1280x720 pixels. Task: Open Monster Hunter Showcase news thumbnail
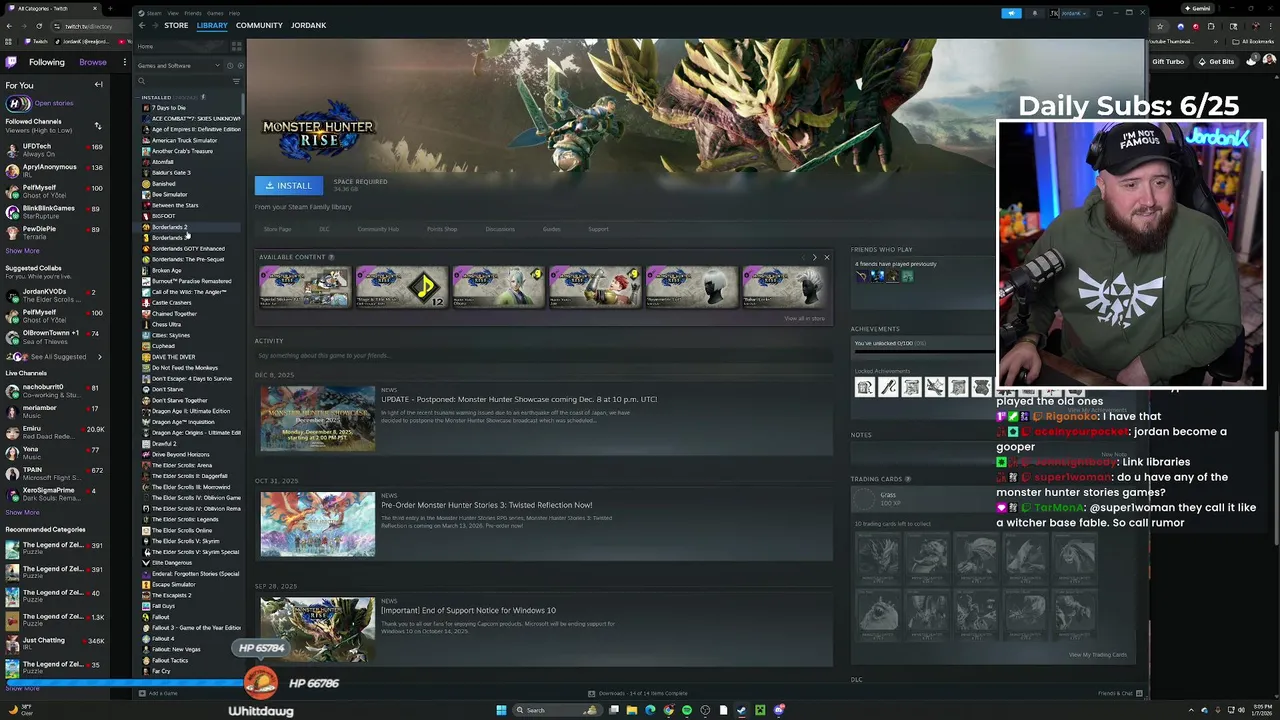coord(318,418)
